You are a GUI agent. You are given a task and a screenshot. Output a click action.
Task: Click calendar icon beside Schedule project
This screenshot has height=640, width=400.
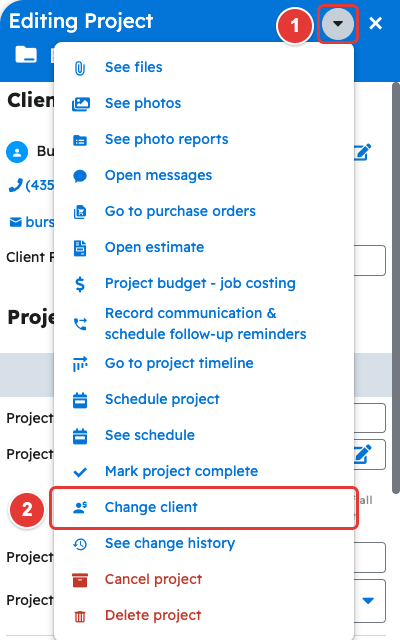point(80,400)
